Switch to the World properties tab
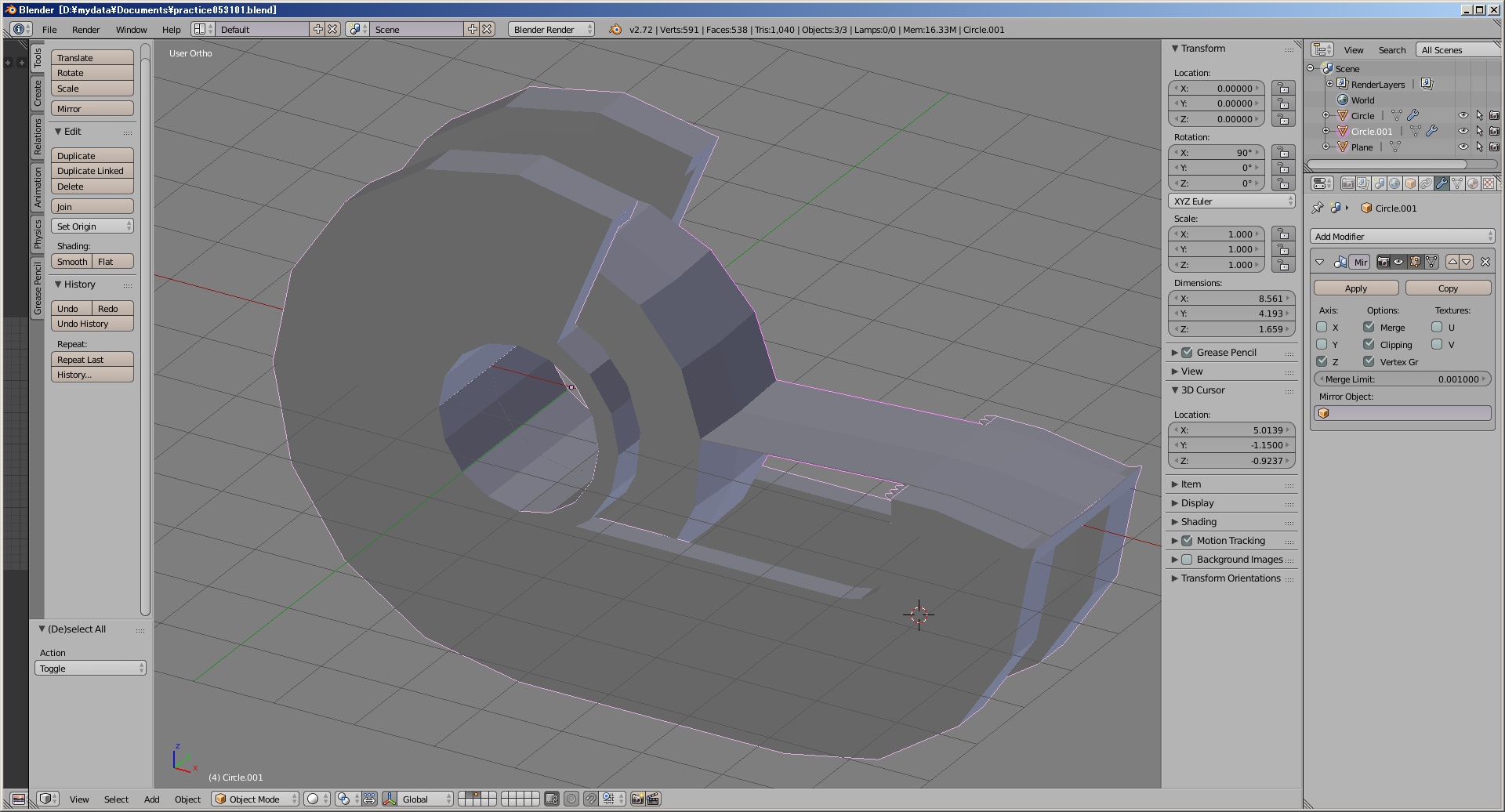This screenshot has width=1505, height=812. 1394,183
